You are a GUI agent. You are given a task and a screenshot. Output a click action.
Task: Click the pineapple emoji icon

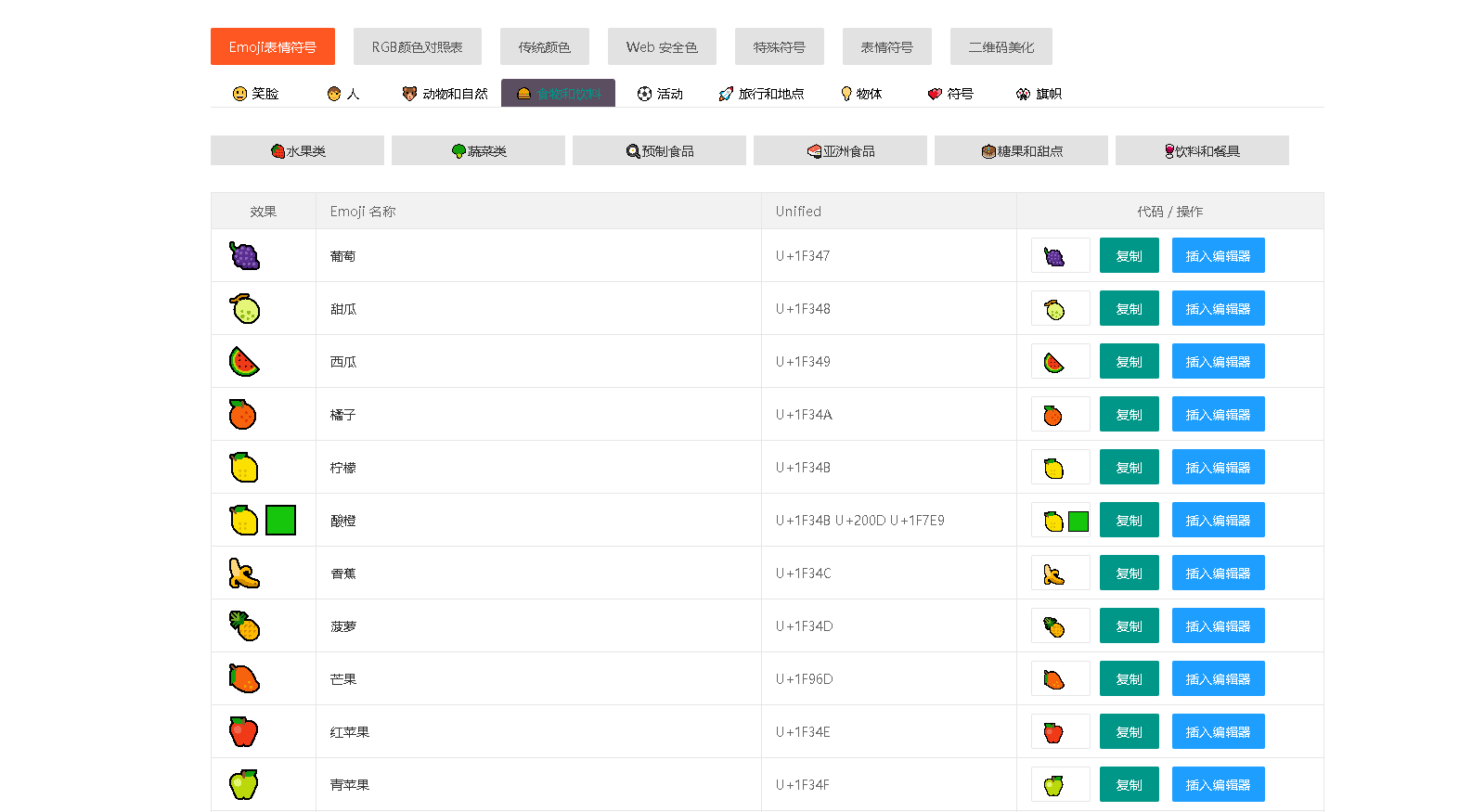click(244, 626)
